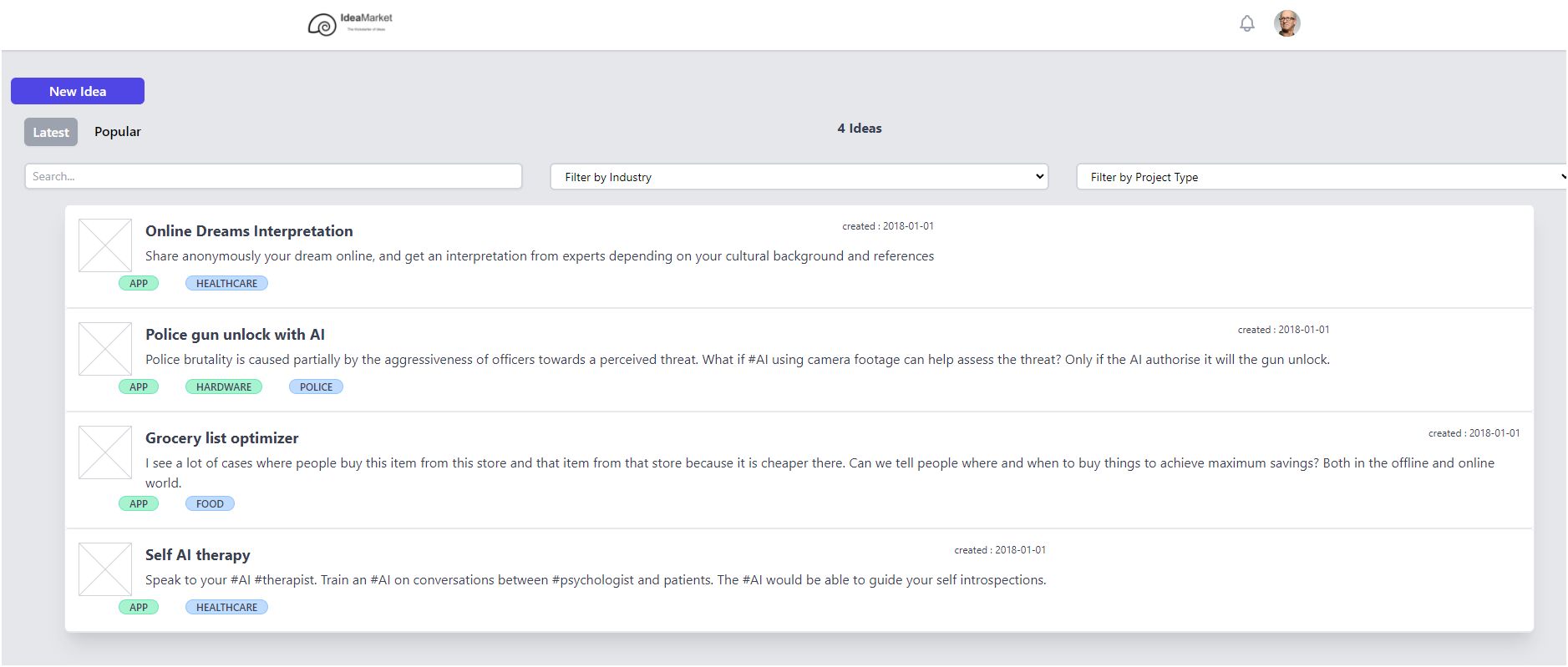
Task: Click the New Idea button
Action: coord(78,91)
